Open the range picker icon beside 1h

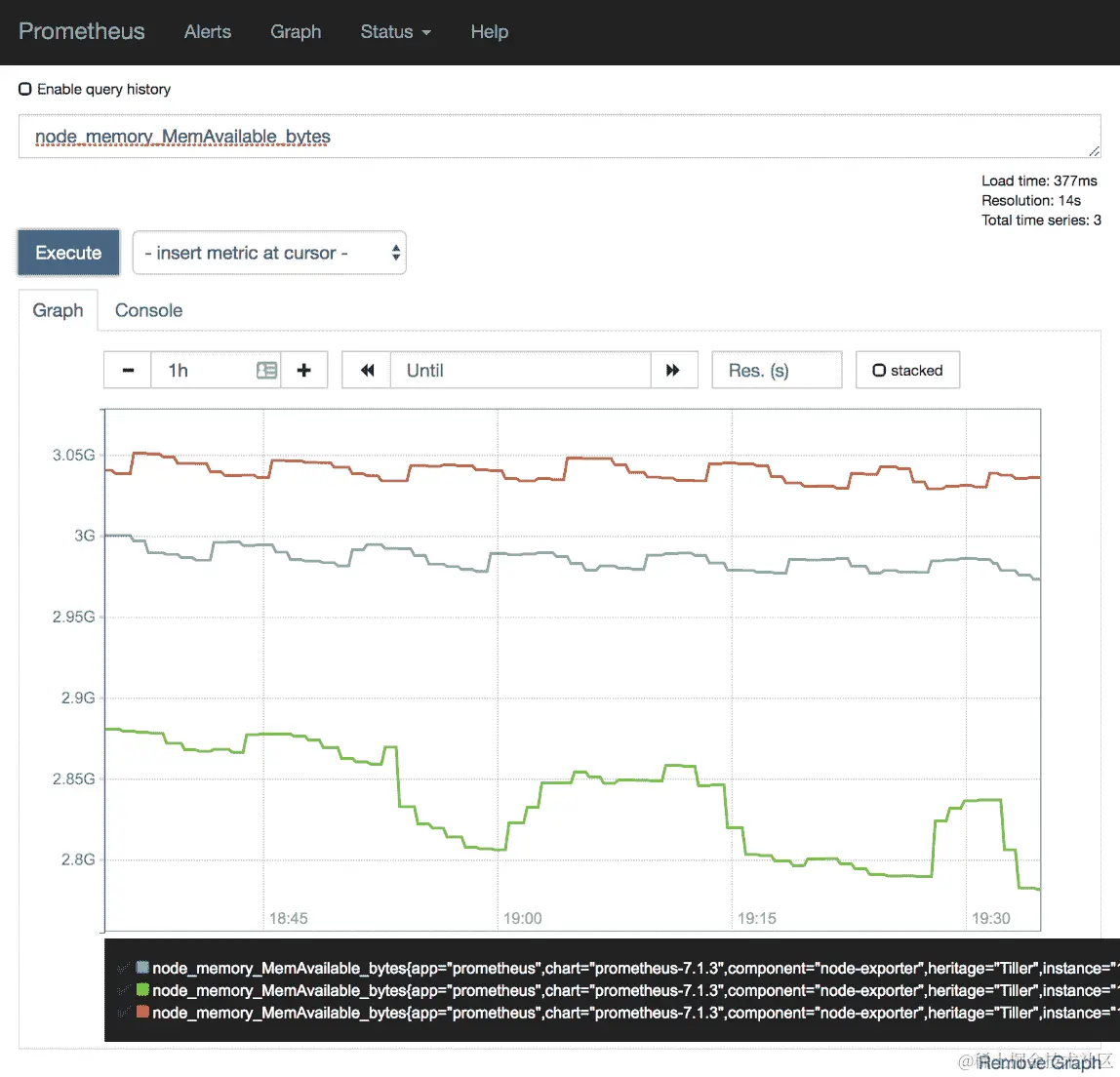click(266, 370)
